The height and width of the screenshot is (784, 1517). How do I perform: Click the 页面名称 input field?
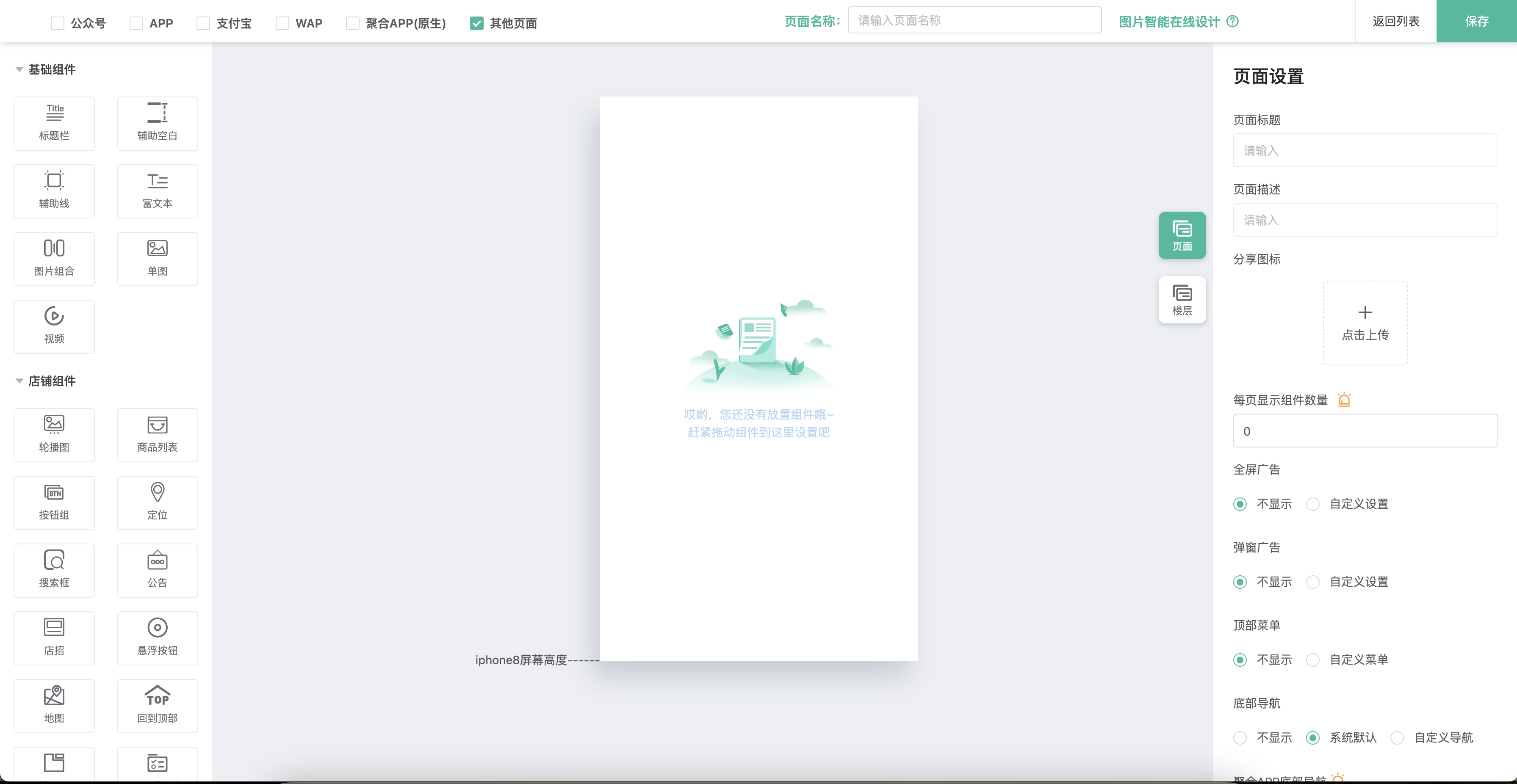(x=974, y=21)
